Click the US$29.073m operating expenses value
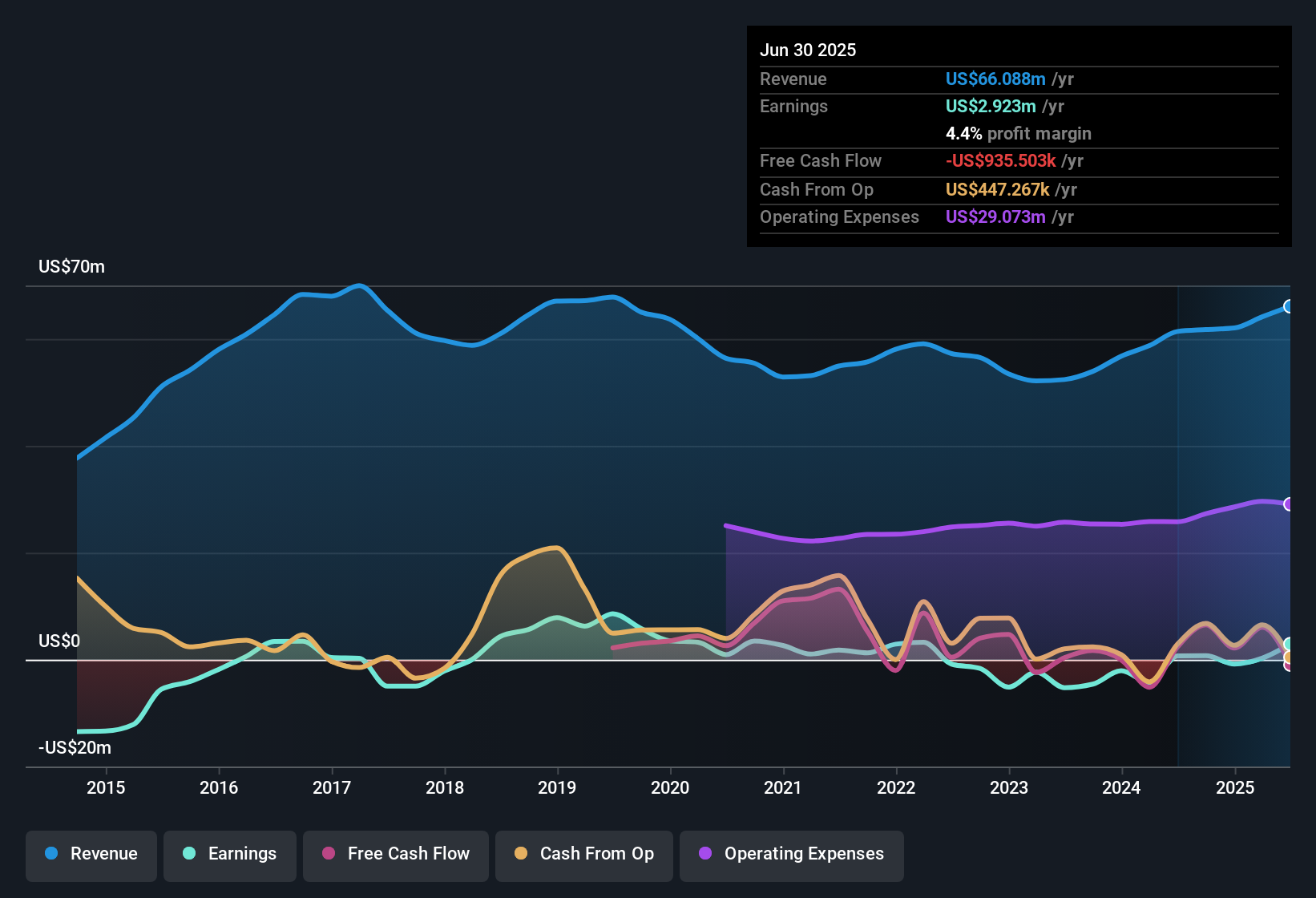The image size is (1316, 898). point(995,216)
